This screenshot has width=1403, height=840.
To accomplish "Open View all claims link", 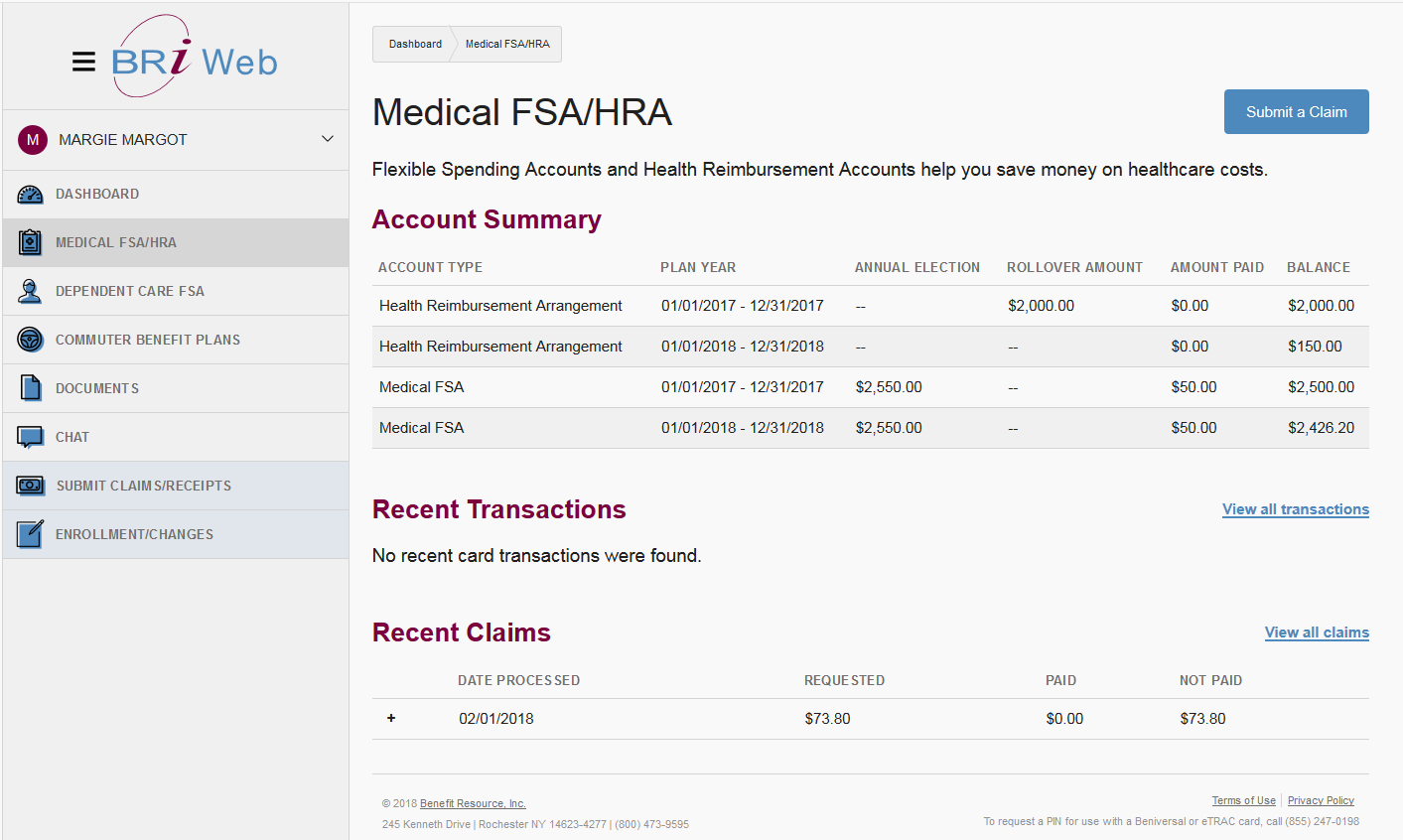I will click(x=1317, y=632).
